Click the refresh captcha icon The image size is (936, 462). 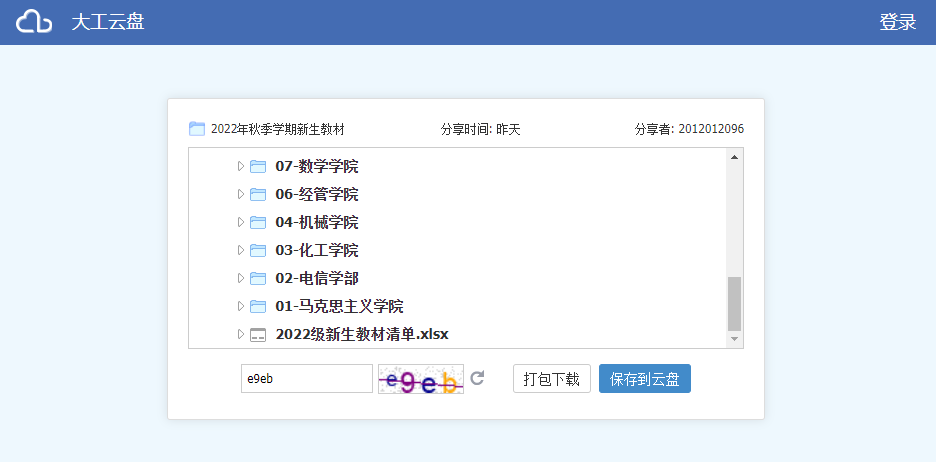point(478,378)
